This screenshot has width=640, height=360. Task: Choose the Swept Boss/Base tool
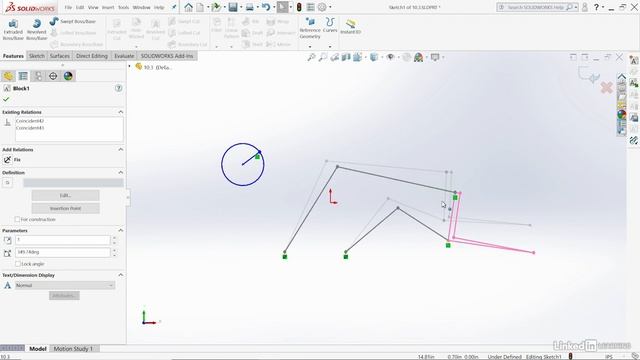click(73, 21)
